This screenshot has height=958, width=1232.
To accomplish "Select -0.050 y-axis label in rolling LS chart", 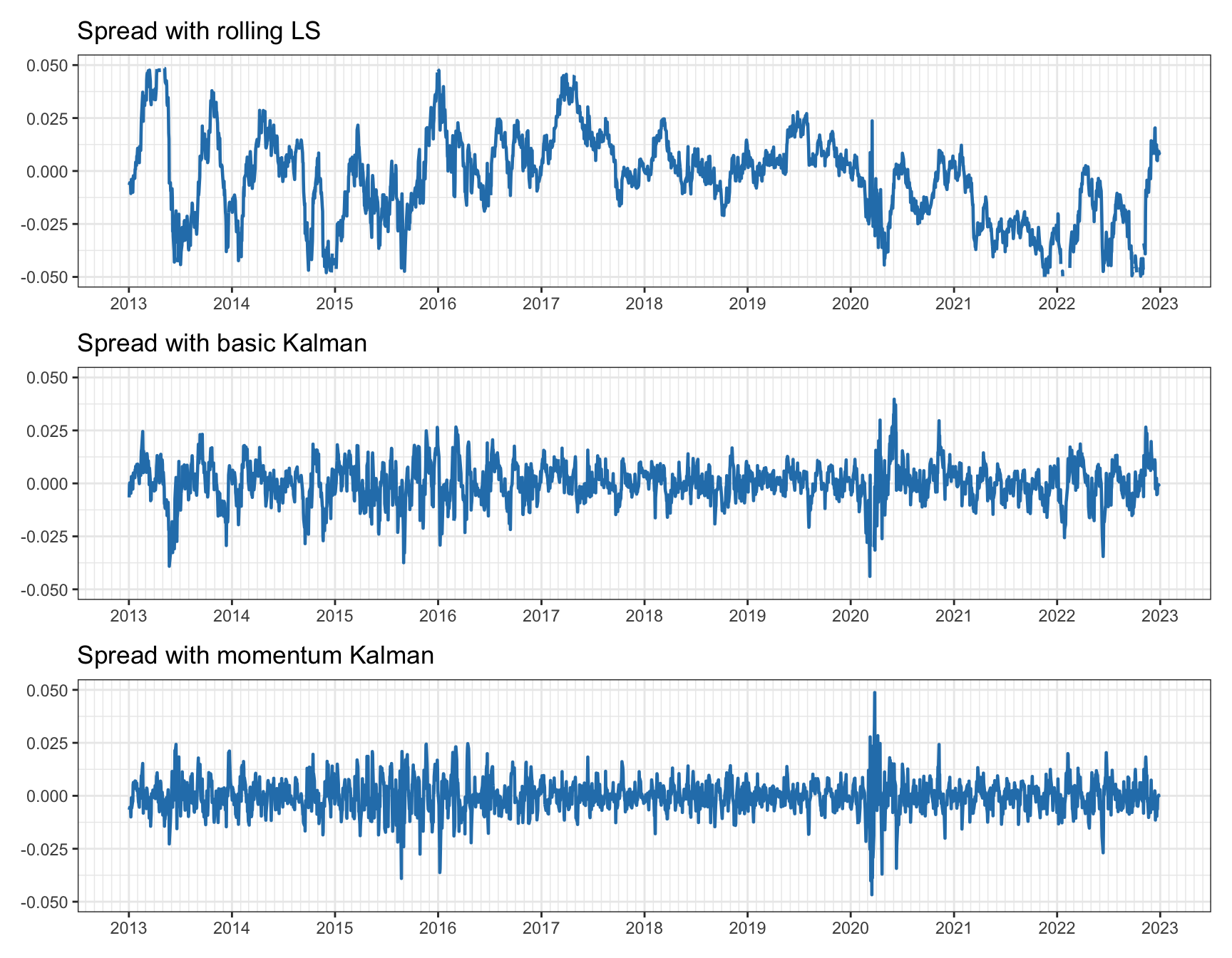I will (44, 277).
